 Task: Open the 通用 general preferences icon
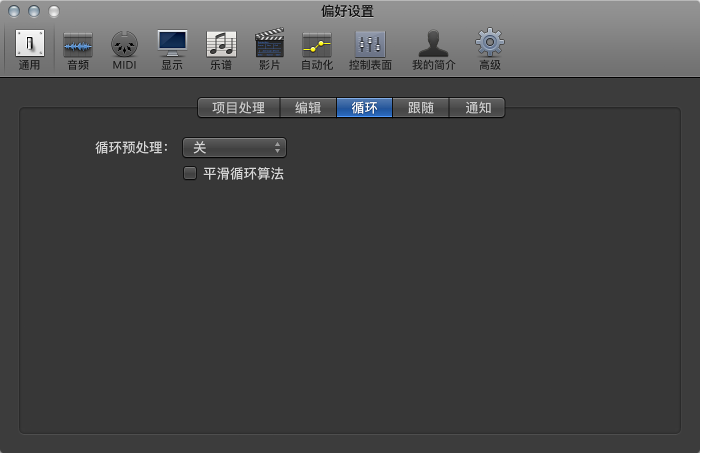[30, 49]
